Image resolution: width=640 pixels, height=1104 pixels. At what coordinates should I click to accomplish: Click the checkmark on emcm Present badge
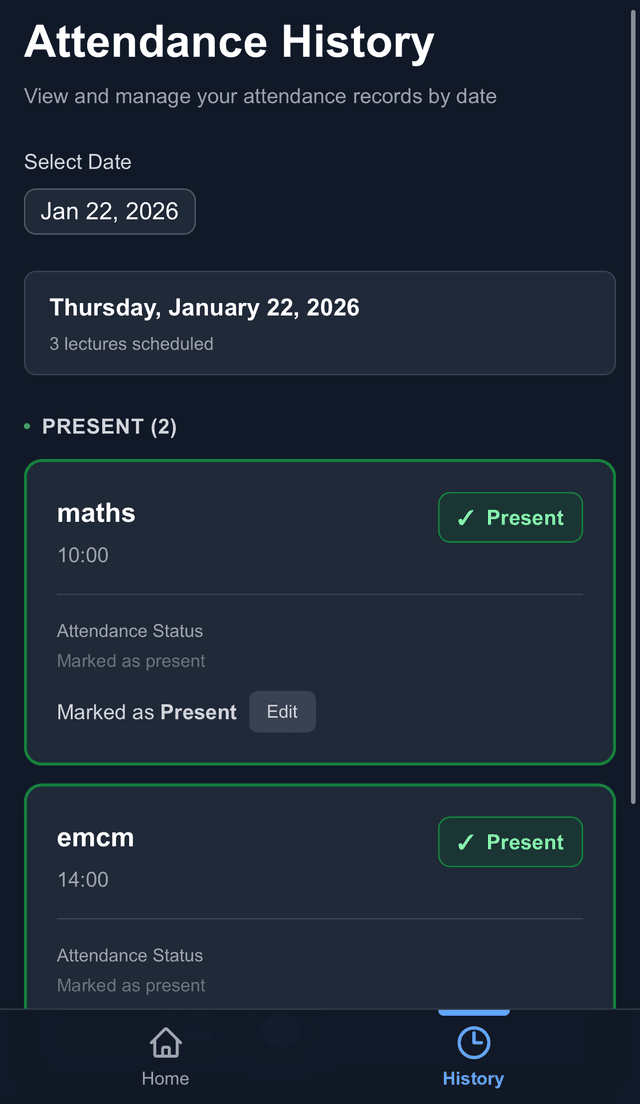coord(464,841)
